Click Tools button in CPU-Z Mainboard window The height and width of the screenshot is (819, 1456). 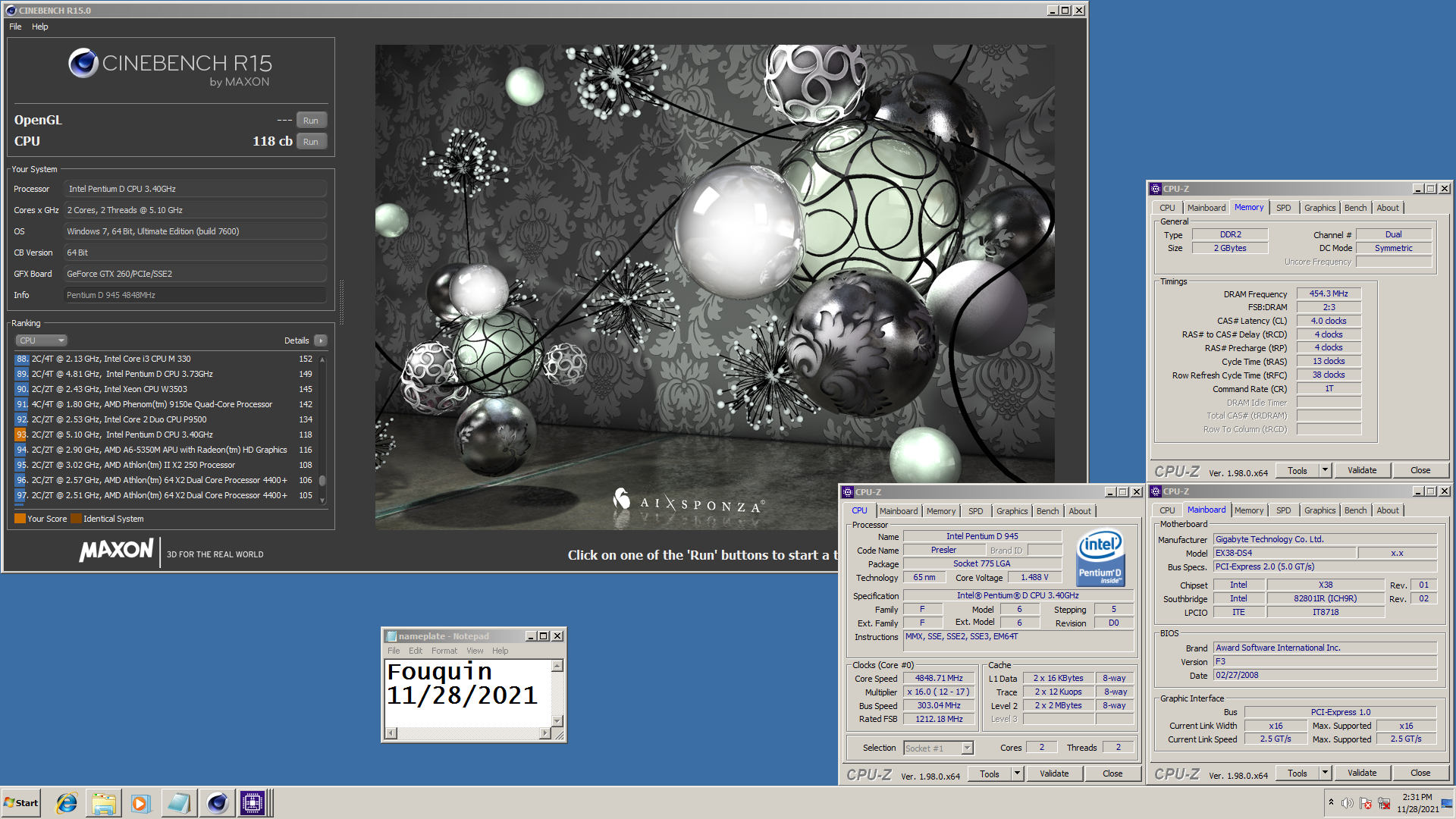click(x=1298, y=773)
